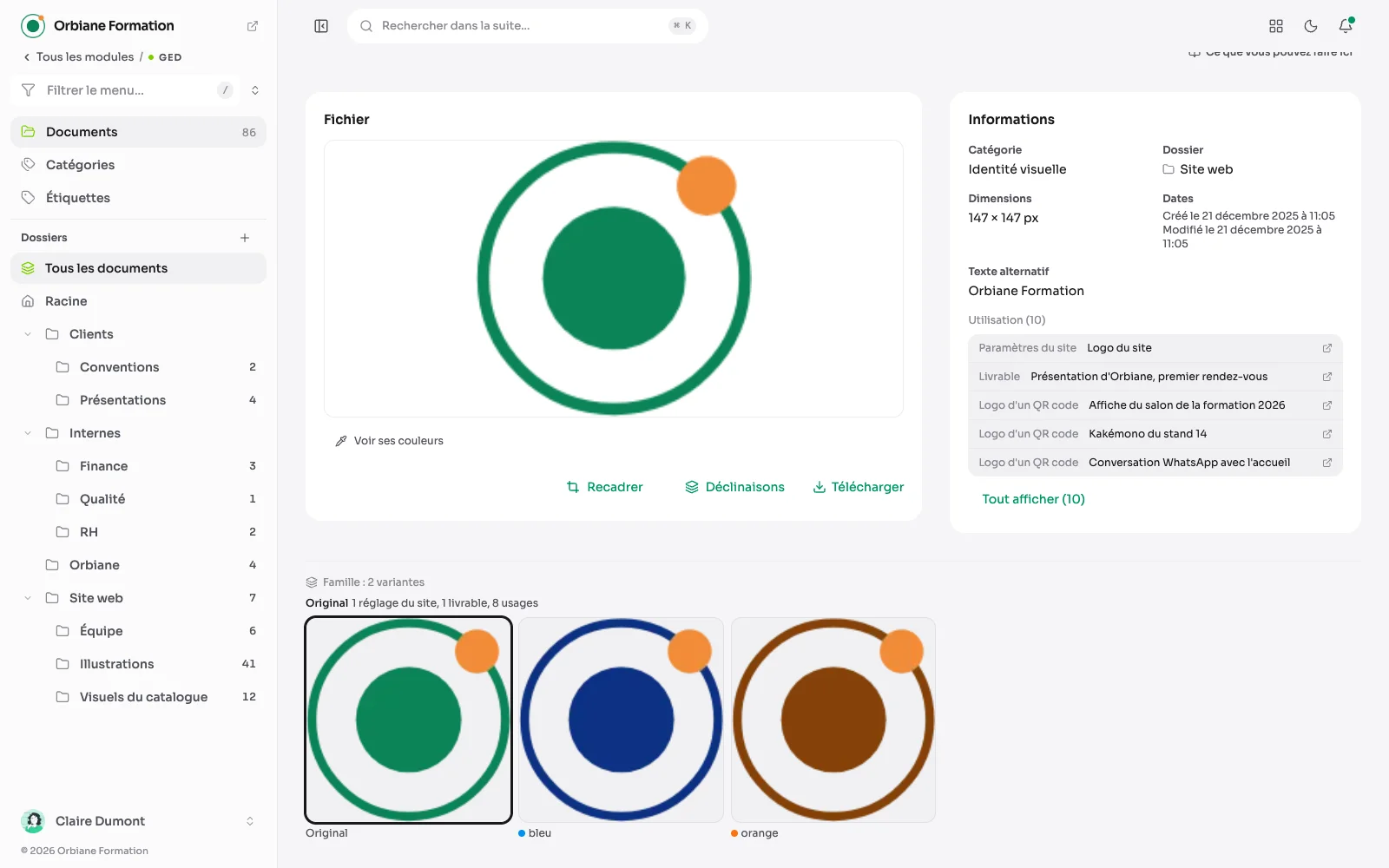Screen dimensions: 1389x868
Task: Open external link for Logo du site
Action: pyautogui.click(x=1326, y=348)
